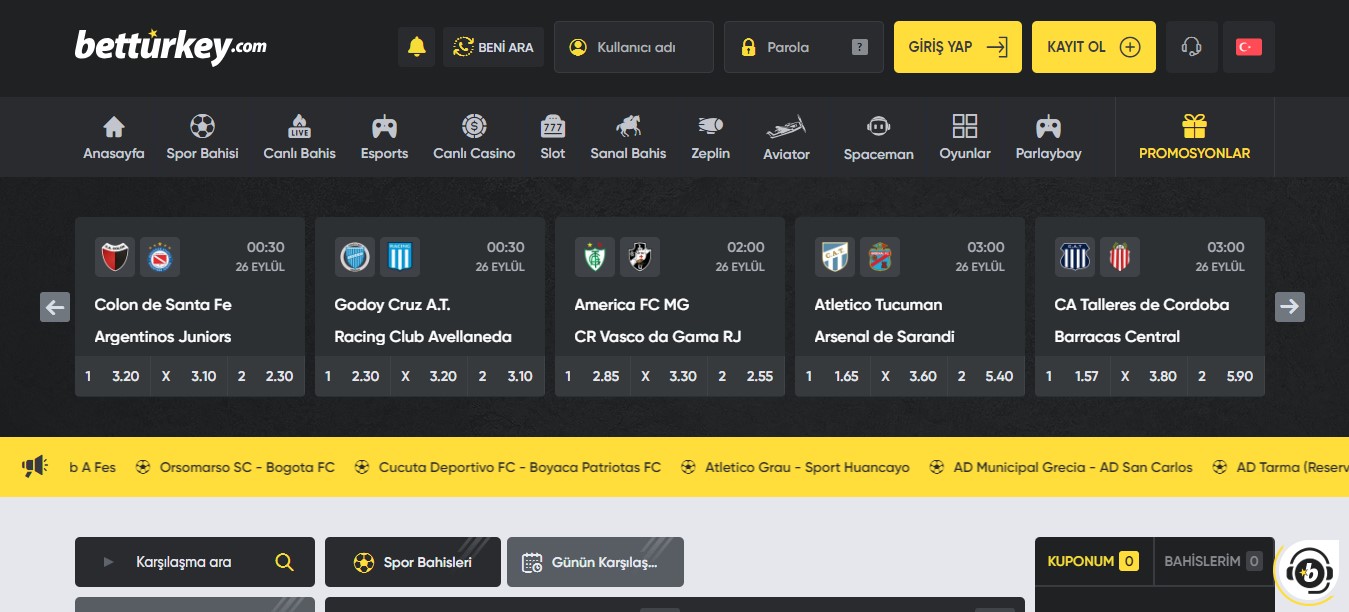Focus the Kullanıcı adı username field

634,47
